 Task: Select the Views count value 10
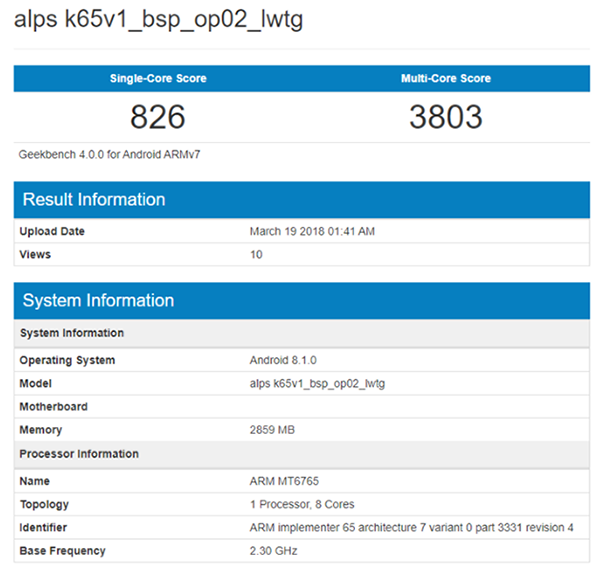pyautogui.click(x=256, y=255)
